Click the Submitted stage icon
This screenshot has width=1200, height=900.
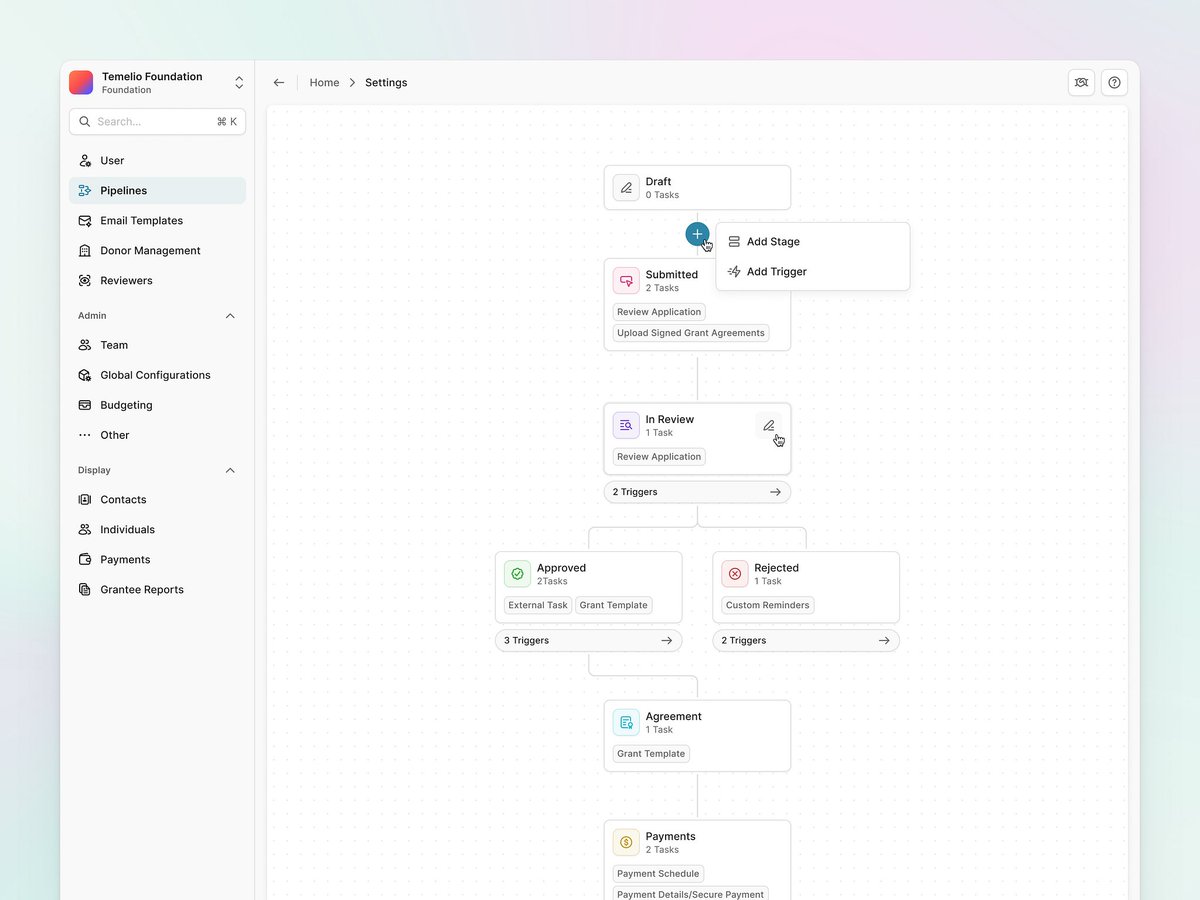tap(626, 281)
